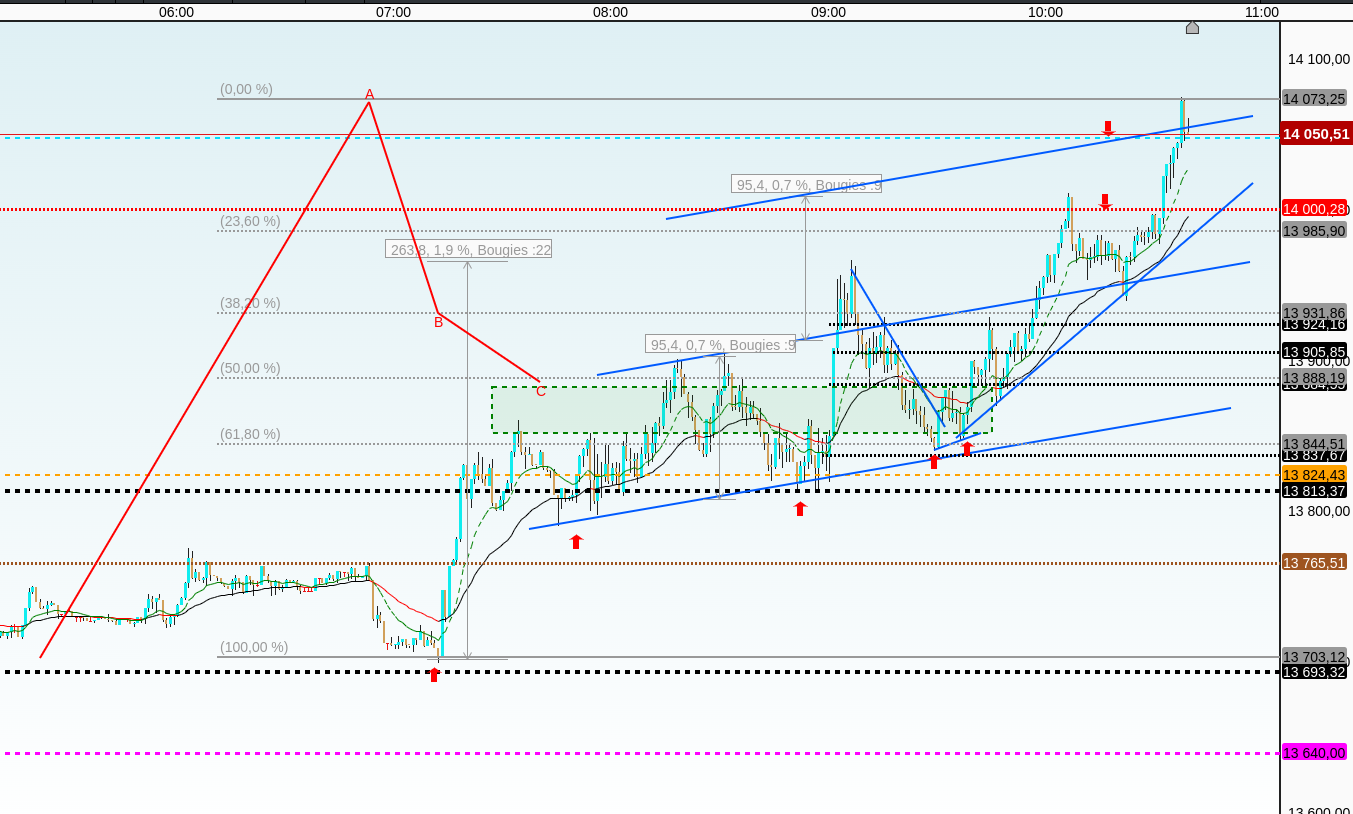This screenshot has width=1353, height=814.
Task: Click the 09:00 time label
Action: coord(828,12)
